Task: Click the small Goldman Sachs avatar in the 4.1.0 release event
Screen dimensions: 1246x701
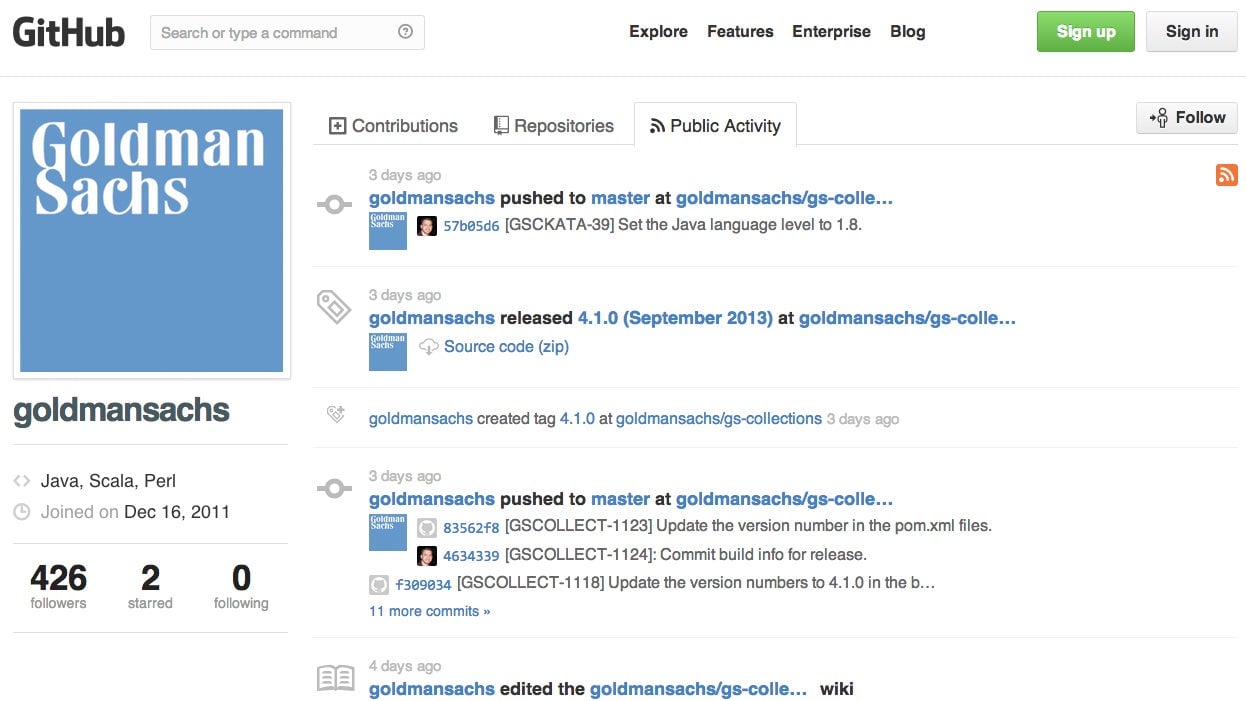Action: (388, 352)
